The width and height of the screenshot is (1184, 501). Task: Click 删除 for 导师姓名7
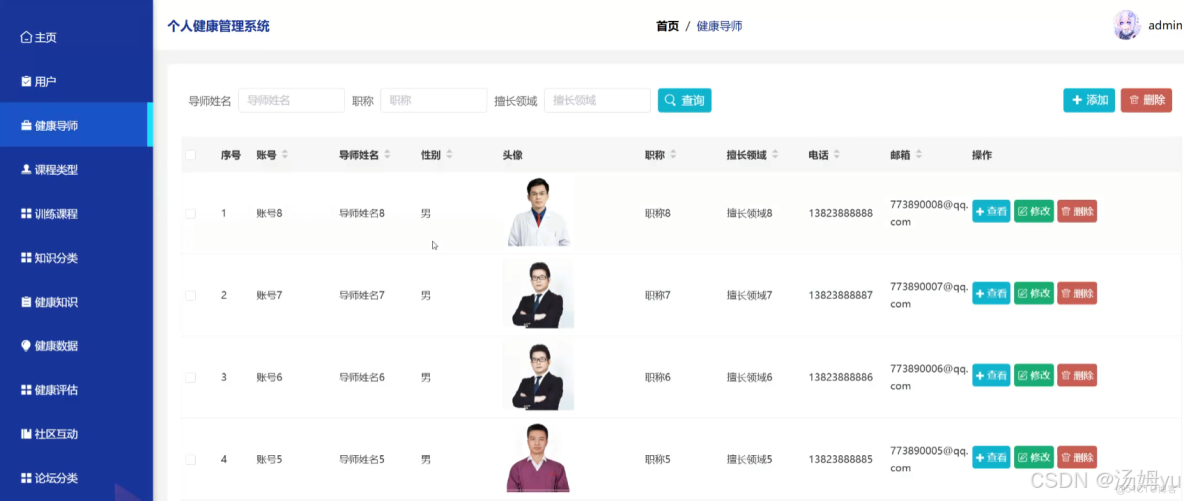[x=1077, y=293]
